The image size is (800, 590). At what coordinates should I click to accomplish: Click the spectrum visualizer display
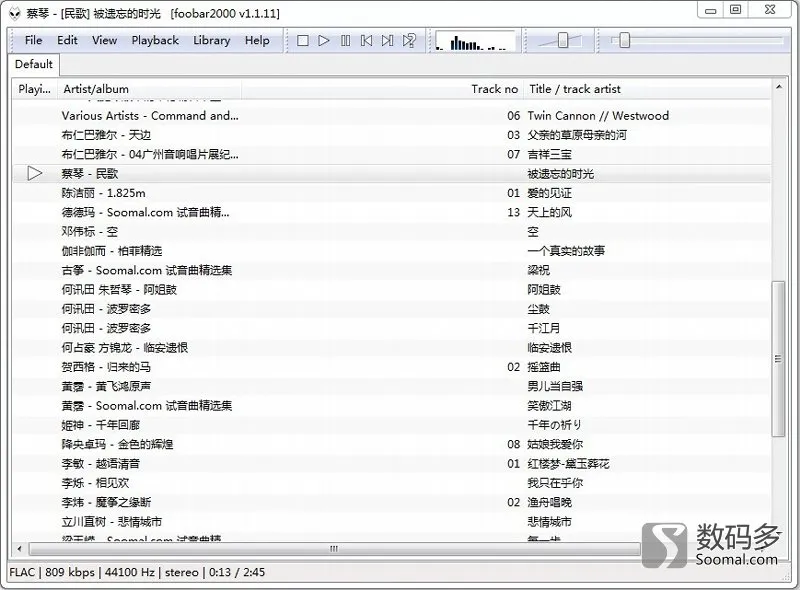[x=476, y=40]
